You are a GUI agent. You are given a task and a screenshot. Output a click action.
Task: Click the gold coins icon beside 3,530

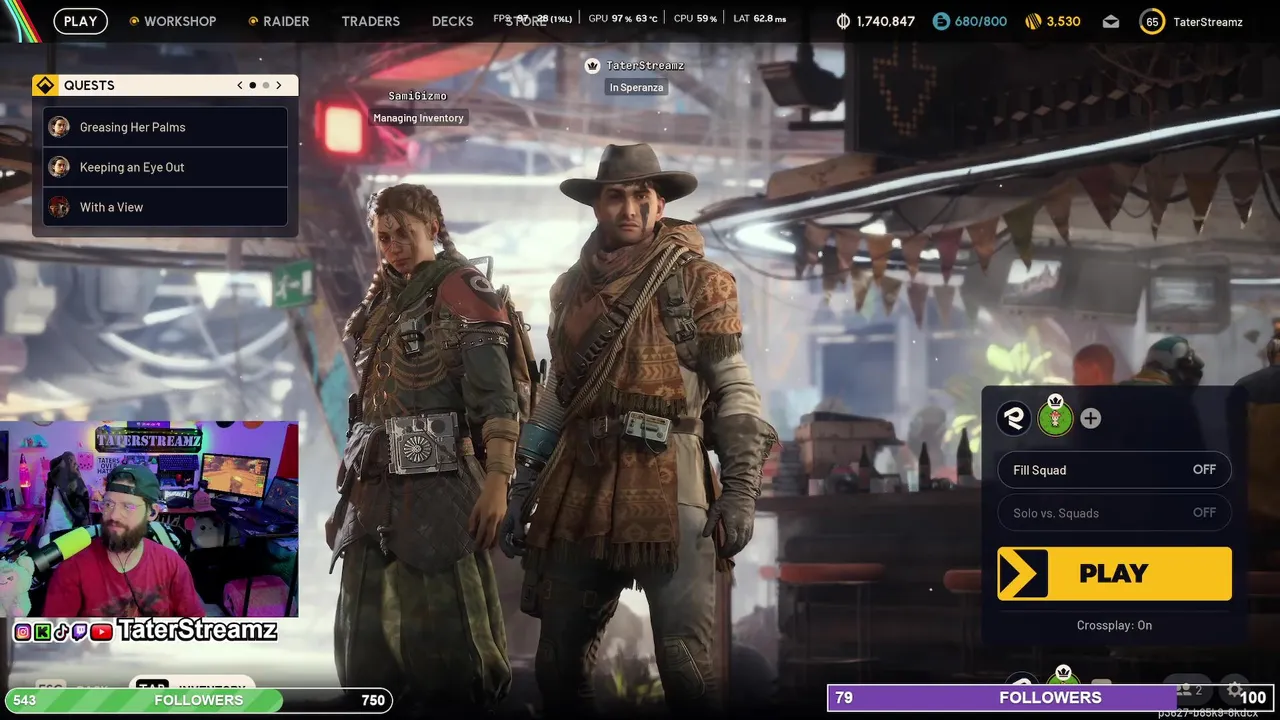pyautogui.click(x=1033, y=21)
